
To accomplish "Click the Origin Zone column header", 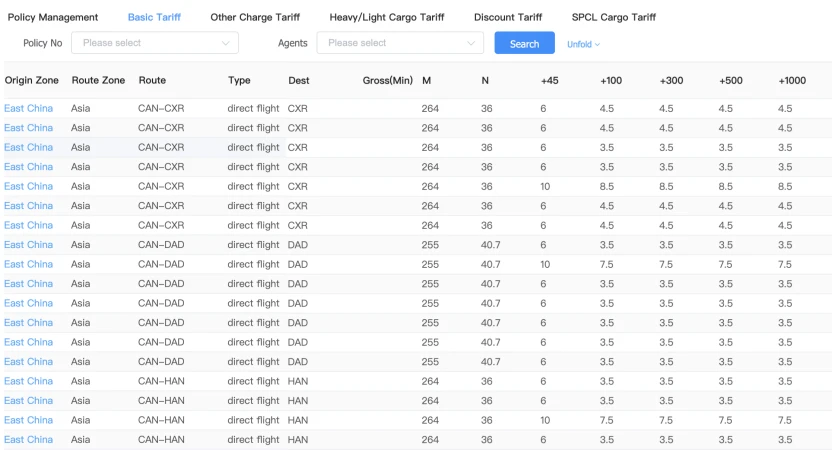I will [x=30, y=80].
